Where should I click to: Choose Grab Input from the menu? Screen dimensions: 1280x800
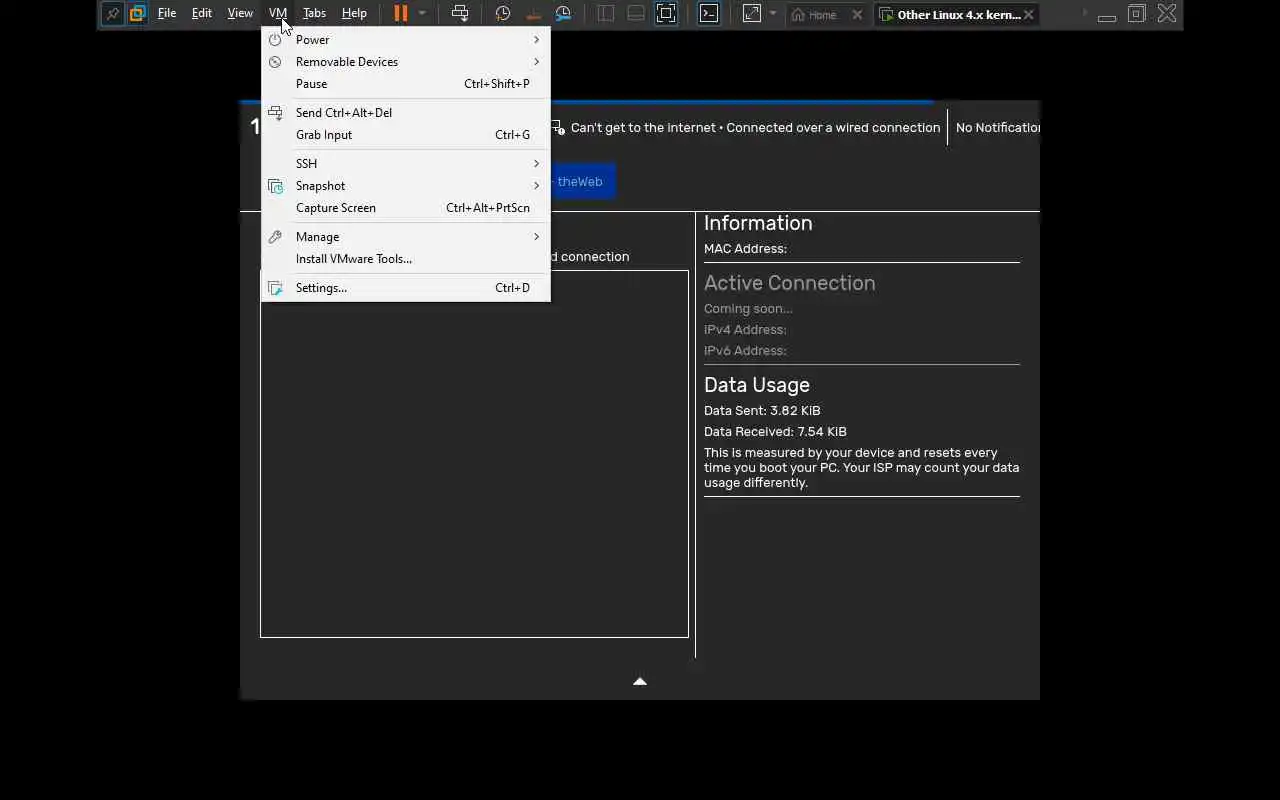(405, 135)
